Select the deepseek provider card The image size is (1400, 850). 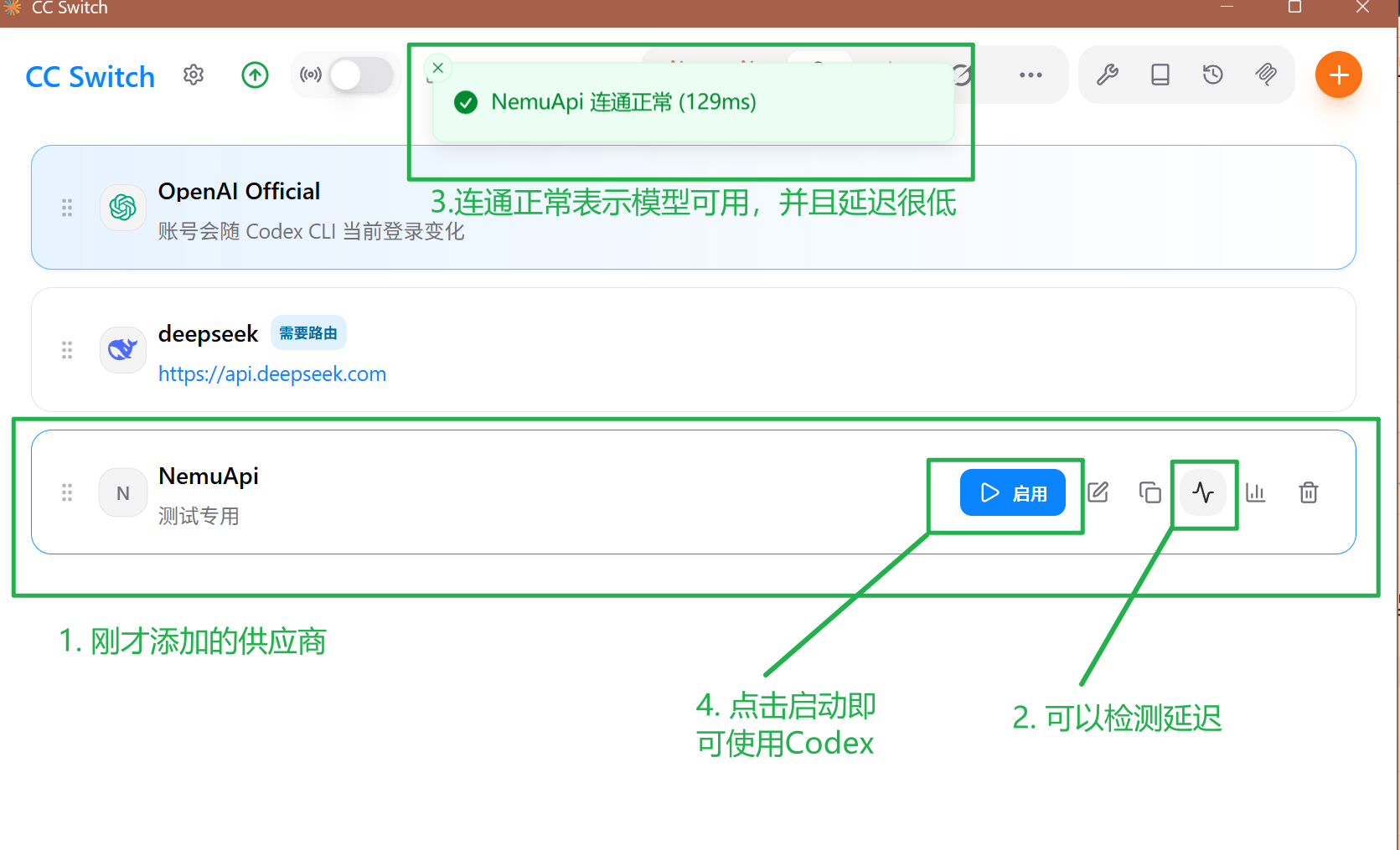[693, 350]
